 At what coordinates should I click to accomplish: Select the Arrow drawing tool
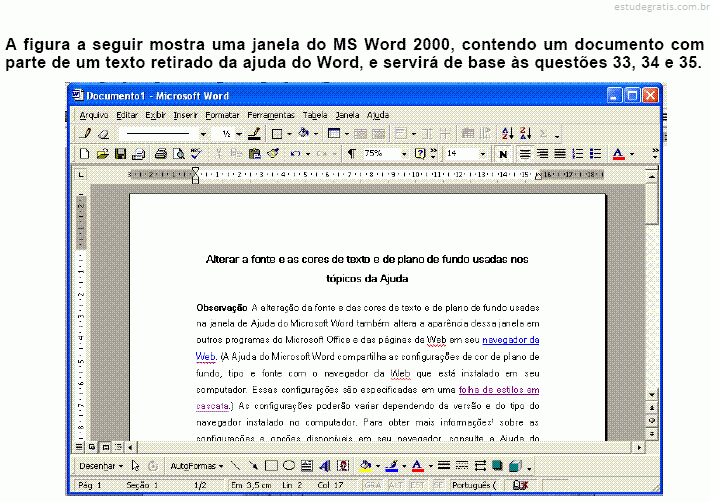coord(253,466)
